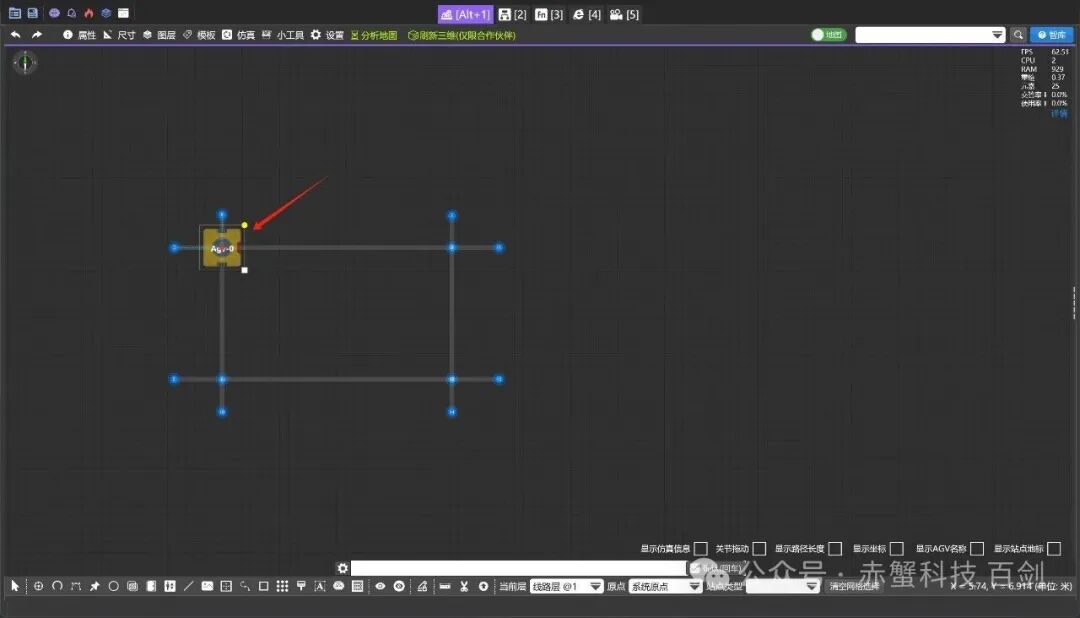Click the gear icon beside the command input
This screenshot has height=618, width=1080.
coord(342,568)
